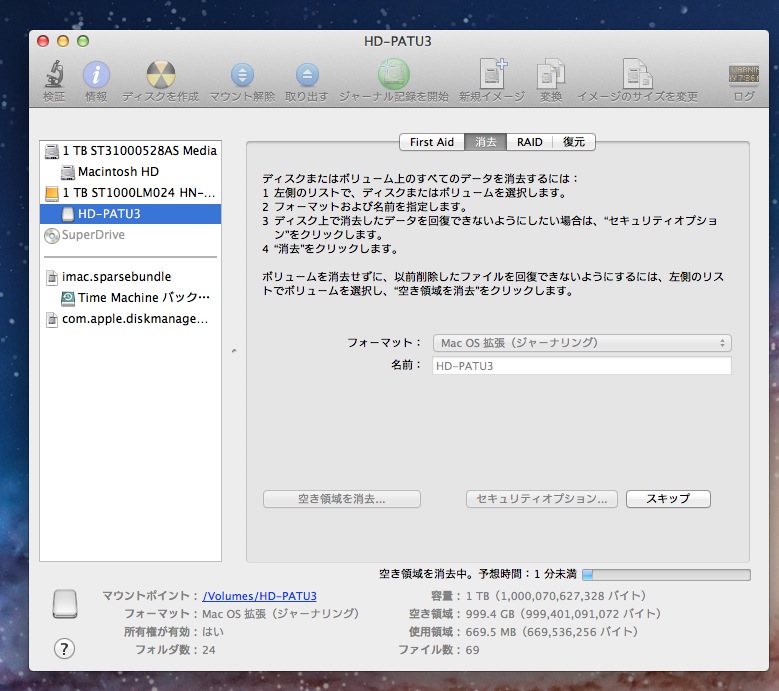Select 1 TB ST31000528AS Media disk
The width and height of the screenshot is (779, 691).
pyautogui.click(x=131, y=151)
